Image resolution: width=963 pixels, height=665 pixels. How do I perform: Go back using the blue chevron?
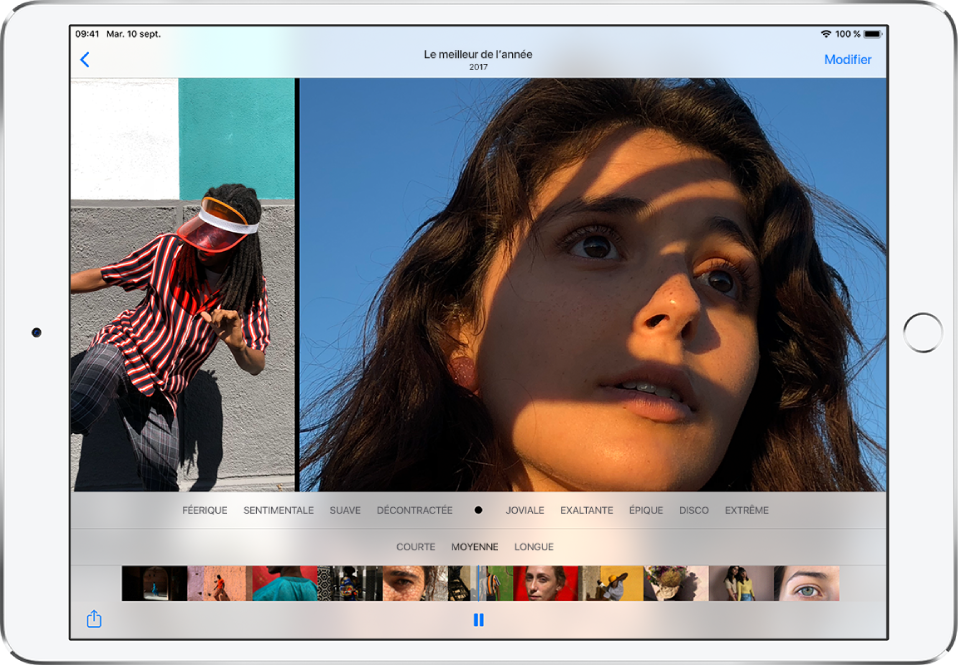point(85,60)
